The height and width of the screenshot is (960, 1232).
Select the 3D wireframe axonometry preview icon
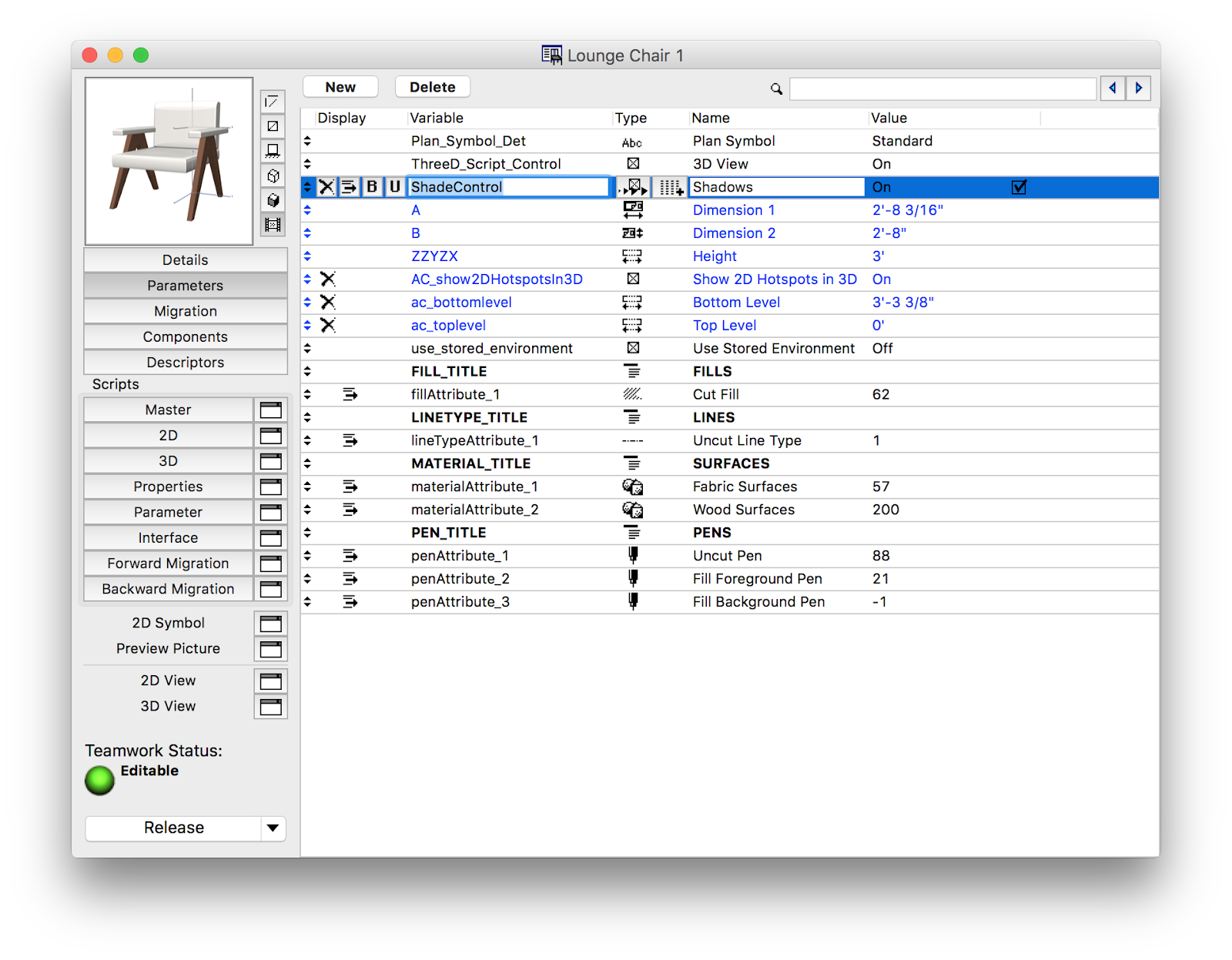273,176
